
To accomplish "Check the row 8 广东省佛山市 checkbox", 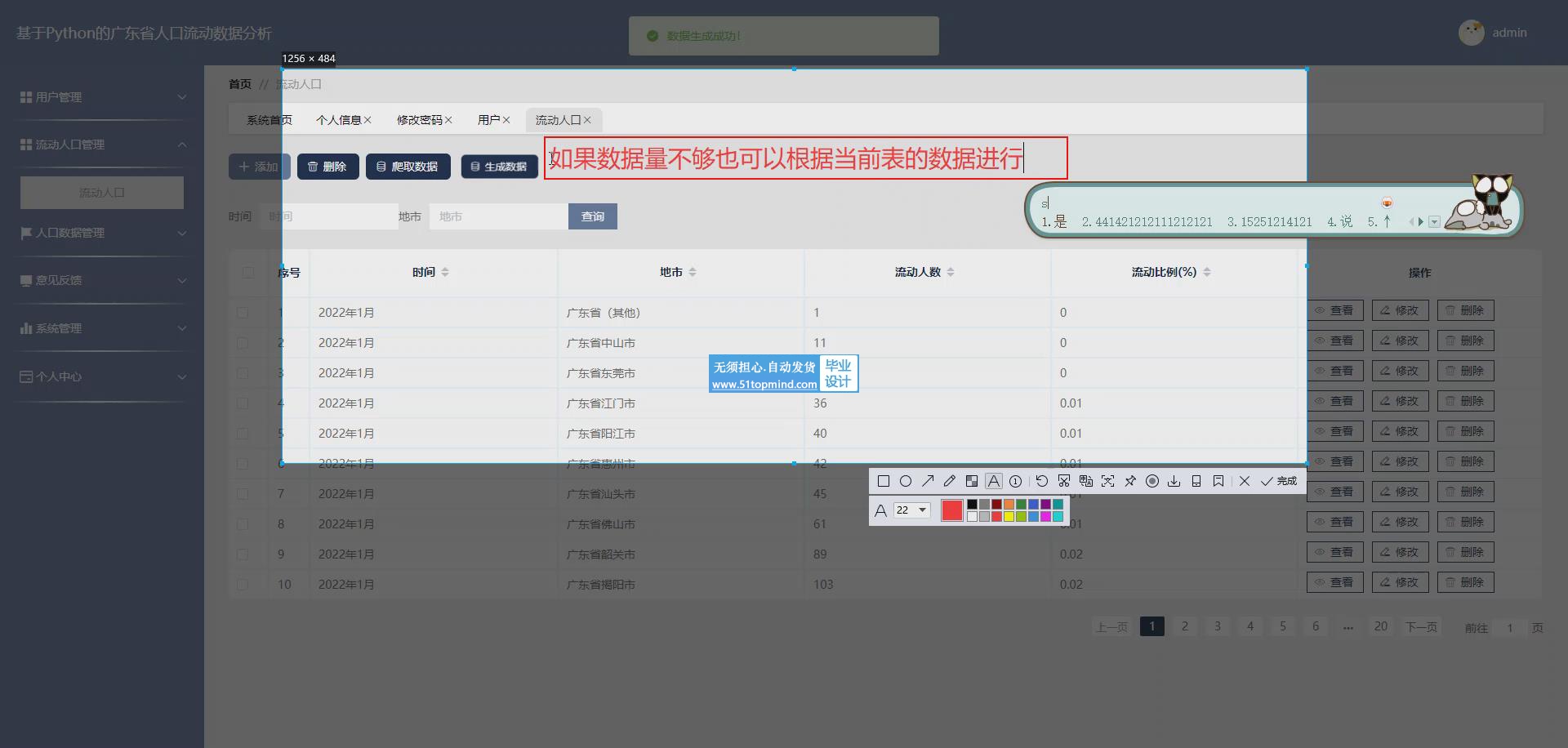I will click(243, 524).
